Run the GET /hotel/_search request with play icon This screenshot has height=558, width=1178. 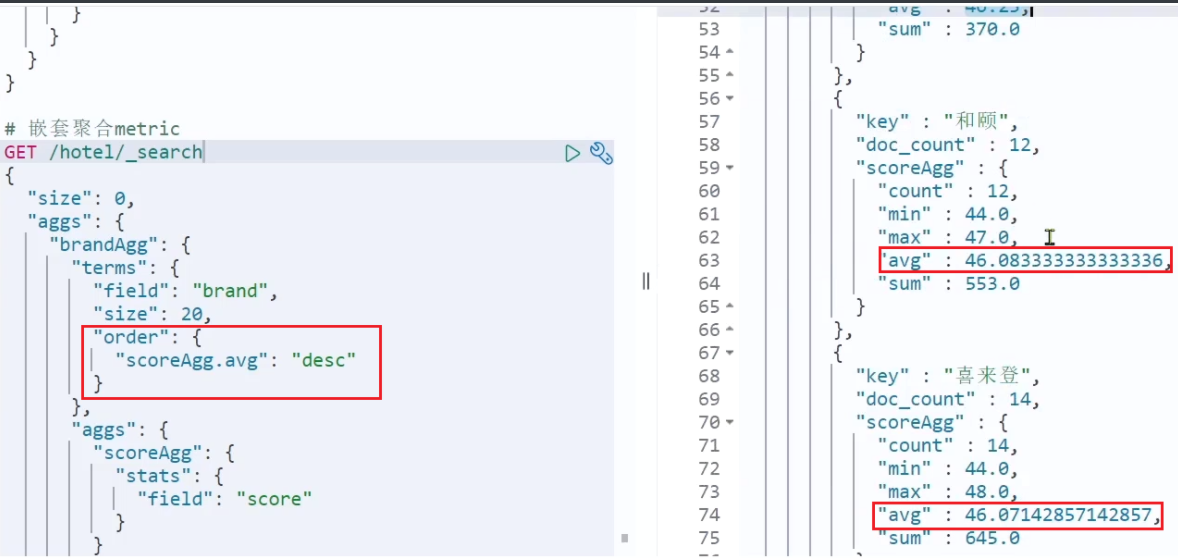[572, 153]
